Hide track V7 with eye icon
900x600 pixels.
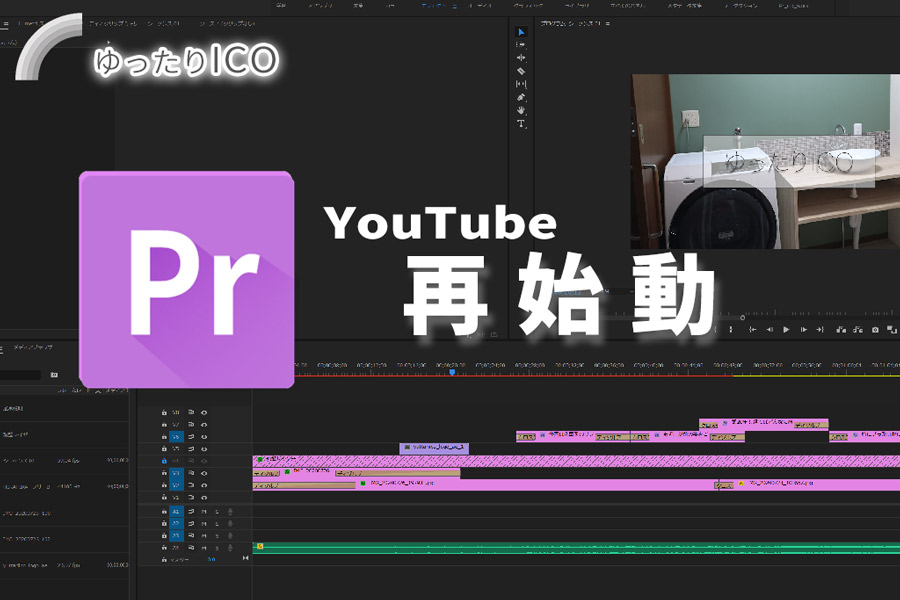point(204,425)
